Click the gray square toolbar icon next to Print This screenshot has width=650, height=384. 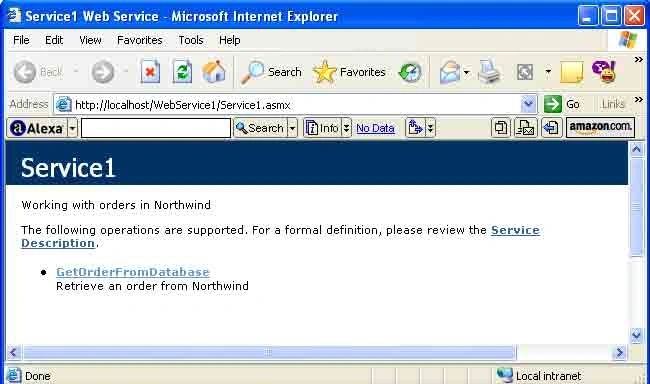click(x=525, y=72)
